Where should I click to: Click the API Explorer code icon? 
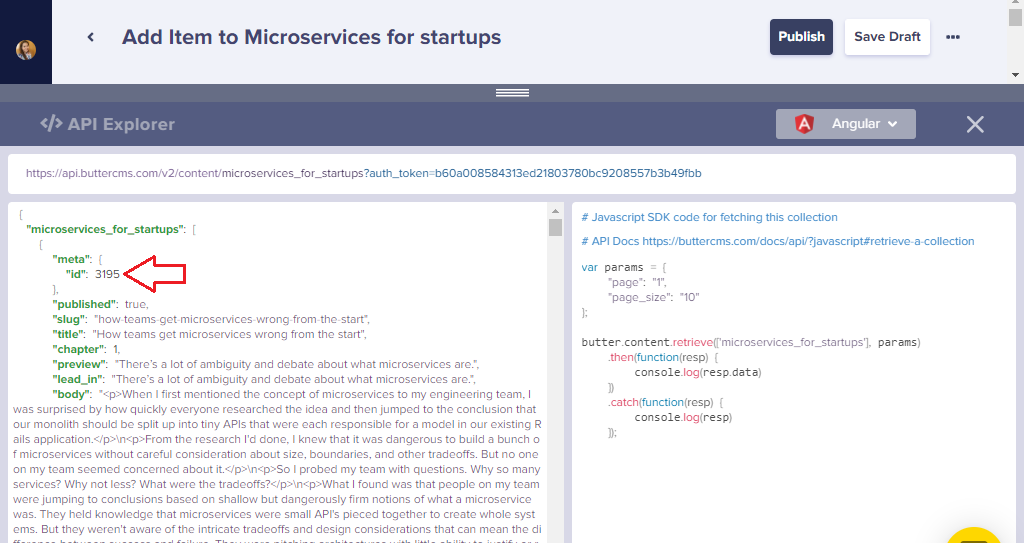coord(51,123)
